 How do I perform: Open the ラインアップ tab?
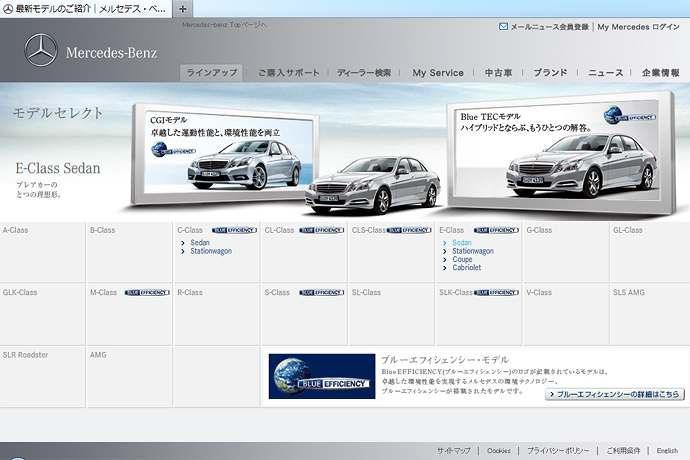pyautogui.click(x=211, y=73)
